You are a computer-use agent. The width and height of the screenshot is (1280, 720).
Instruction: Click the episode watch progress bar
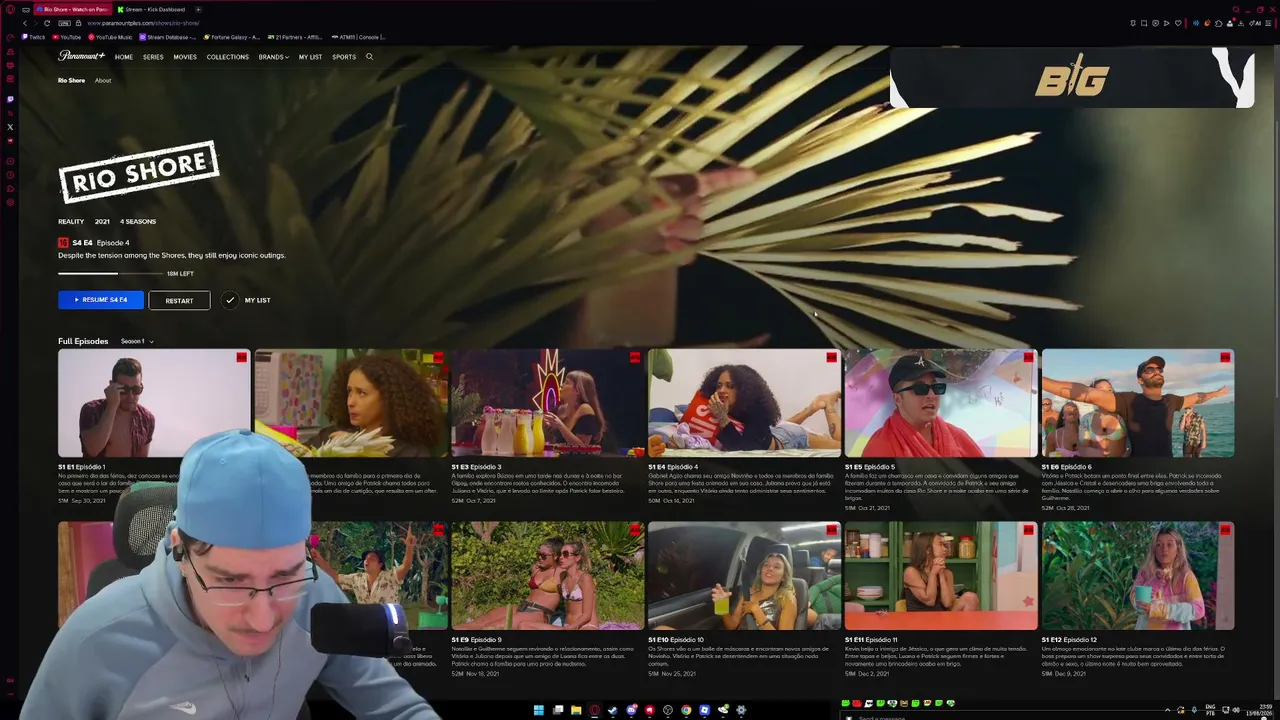tap(110, 273)
